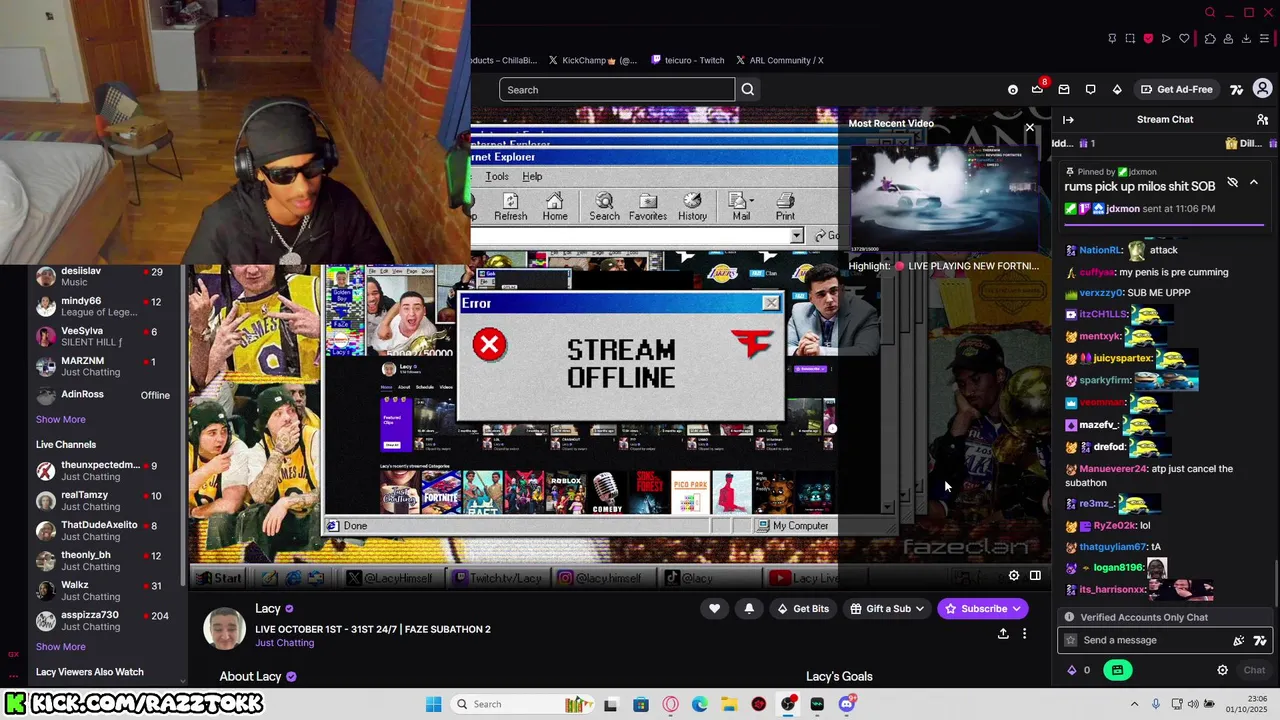Image resolution: width=1280 pixels, height=720 pixels.
Task: Click the browser pin toolbar icon
Action: (x=1112, y=39)
